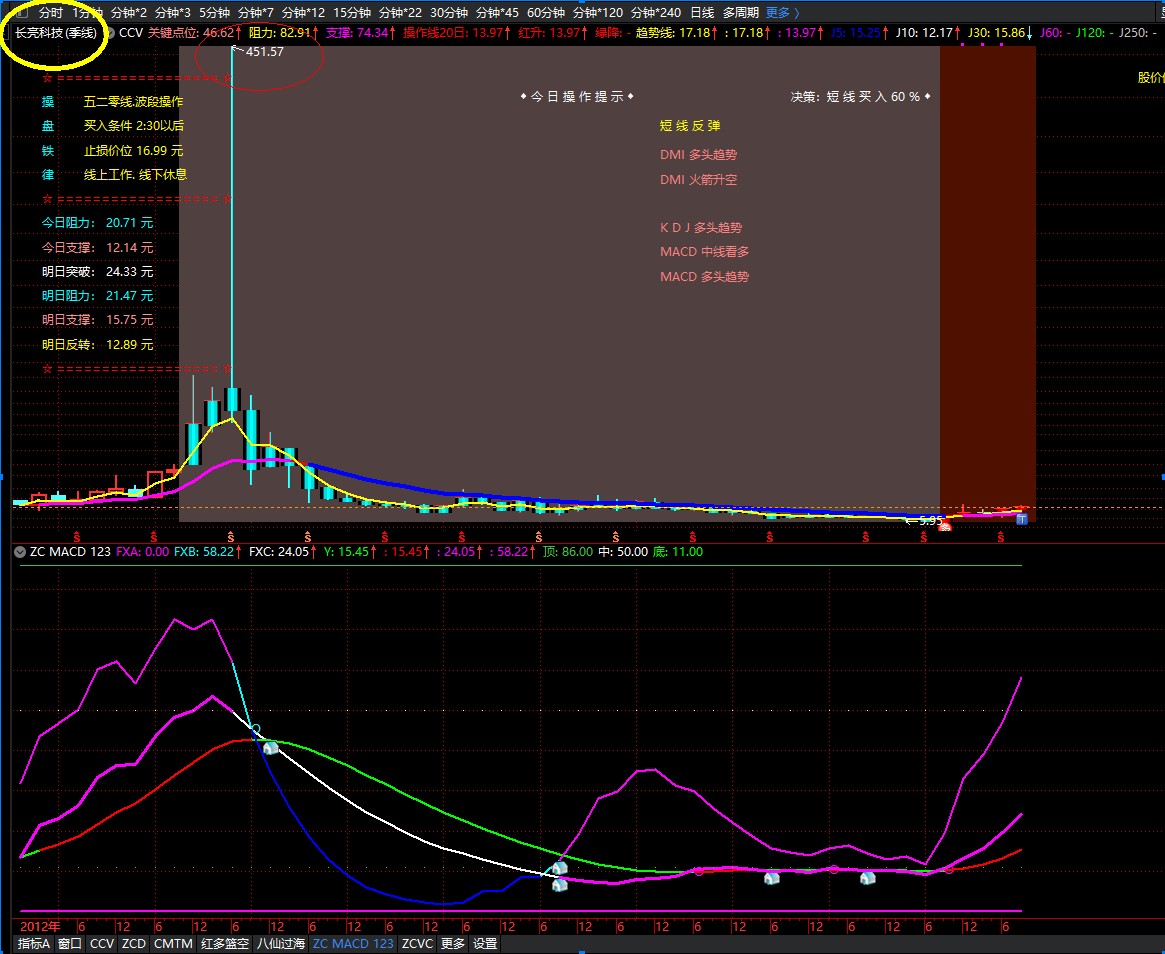Open 设置 settings in the bottom bar
Viewport: 1165px width, 954px height.
(485, 944)
